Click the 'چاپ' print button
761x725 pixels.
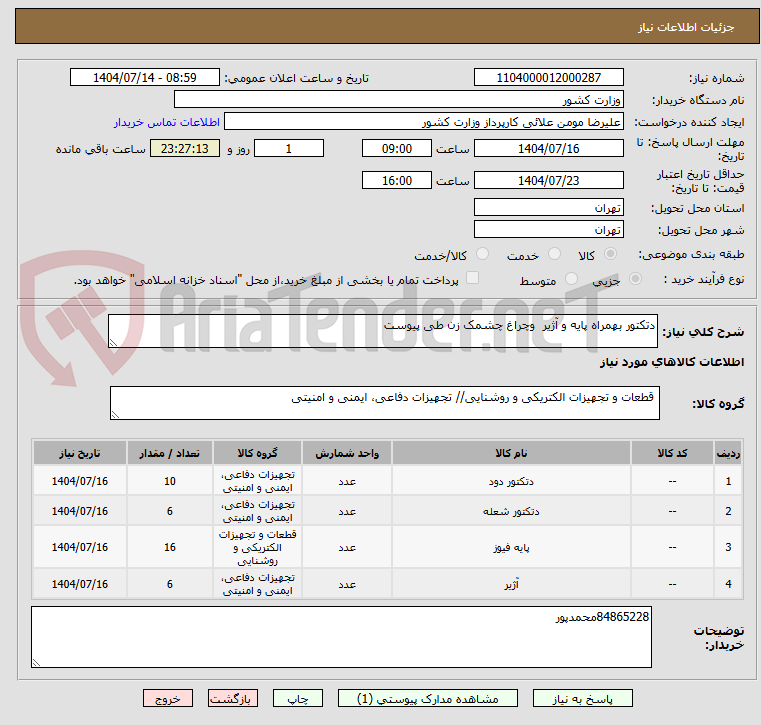pyautogui.click(x=298, y=699)
